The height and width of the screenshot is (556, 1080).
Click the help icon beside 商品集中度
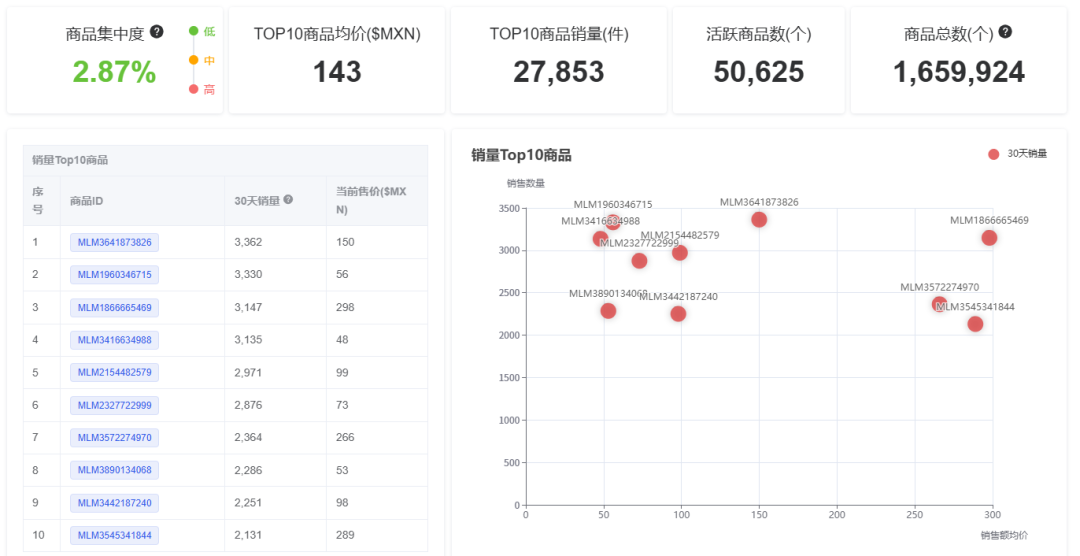pyautogui.click(x=157, y=32)
